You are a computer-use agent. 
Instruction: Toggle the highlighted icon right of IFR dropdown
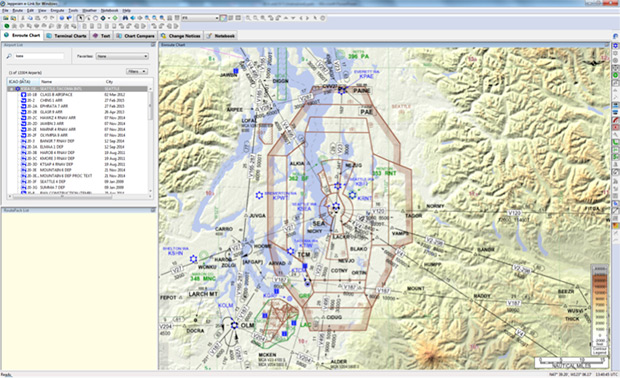tap(223, 18)
